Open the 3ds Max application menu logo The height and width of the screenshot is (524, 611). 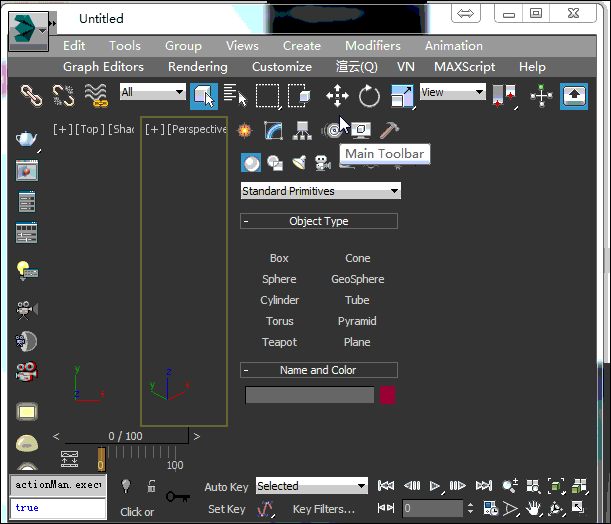tap(28, 31)
